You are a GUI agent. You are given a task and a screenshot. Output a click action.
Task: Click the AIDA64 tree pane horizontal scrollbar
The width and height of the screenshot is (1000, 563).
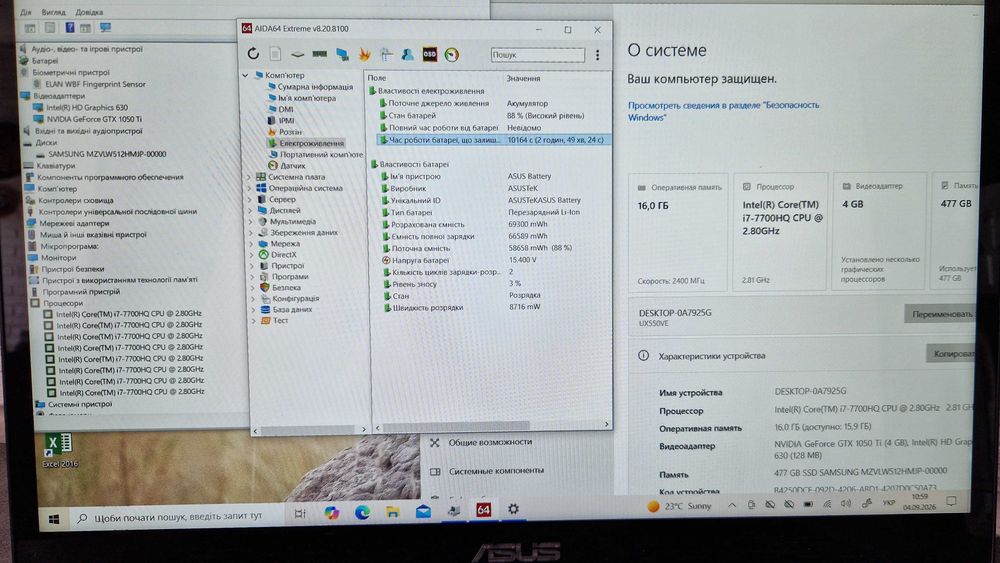click(309, 430)
